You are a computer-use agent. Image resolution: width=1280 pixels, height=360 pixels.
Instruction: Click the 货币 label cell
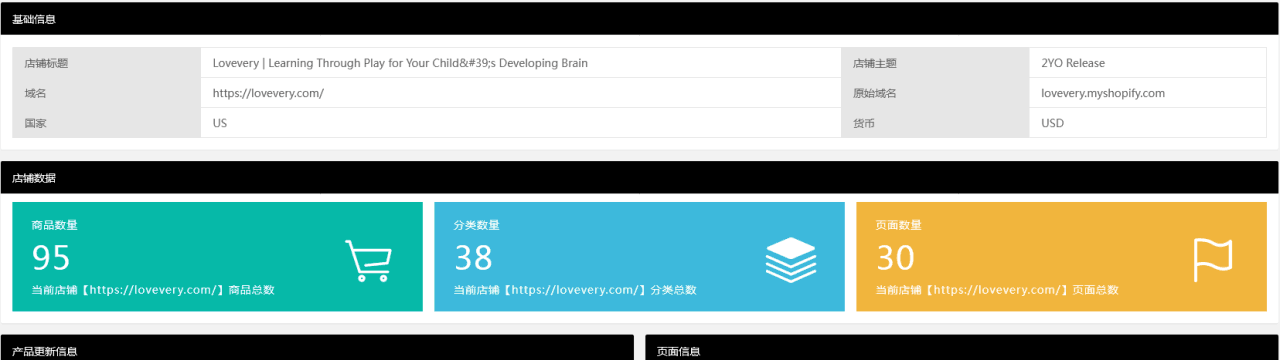935,123
